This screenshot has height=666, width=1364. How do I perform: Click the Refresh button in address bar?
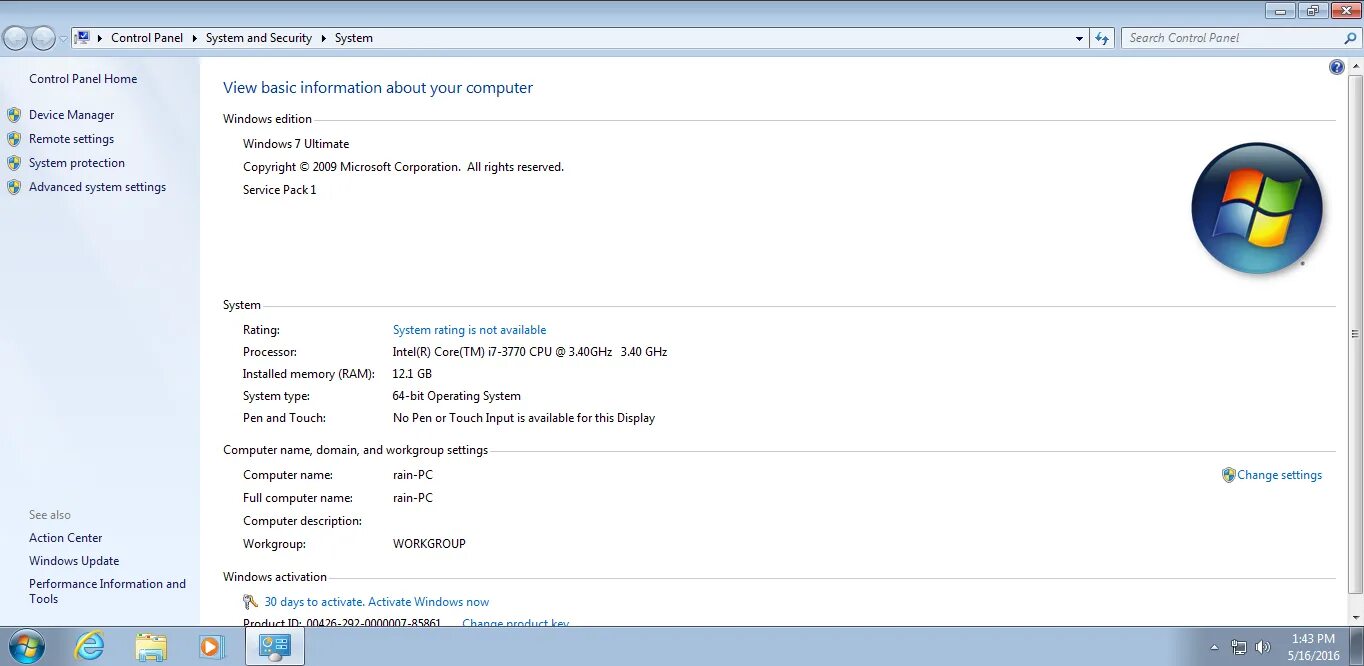point(1102,38)
